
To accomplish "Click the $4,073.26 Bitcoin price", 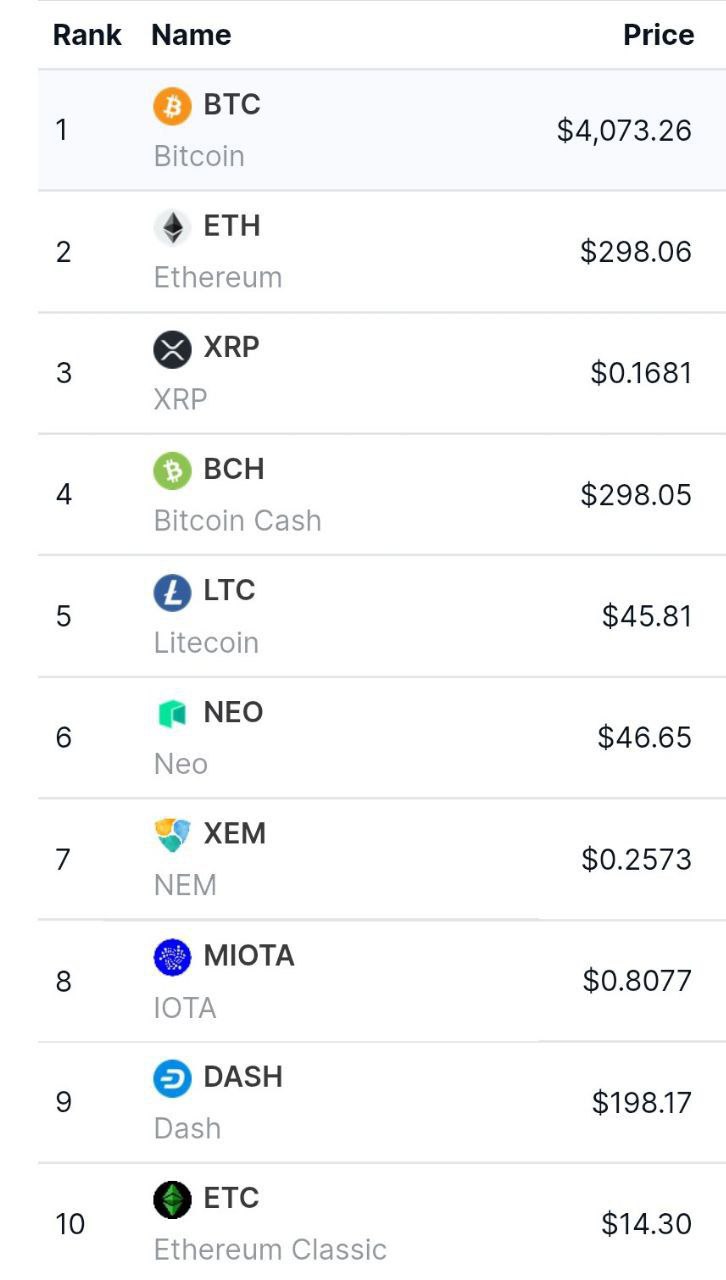I will 624,131.
